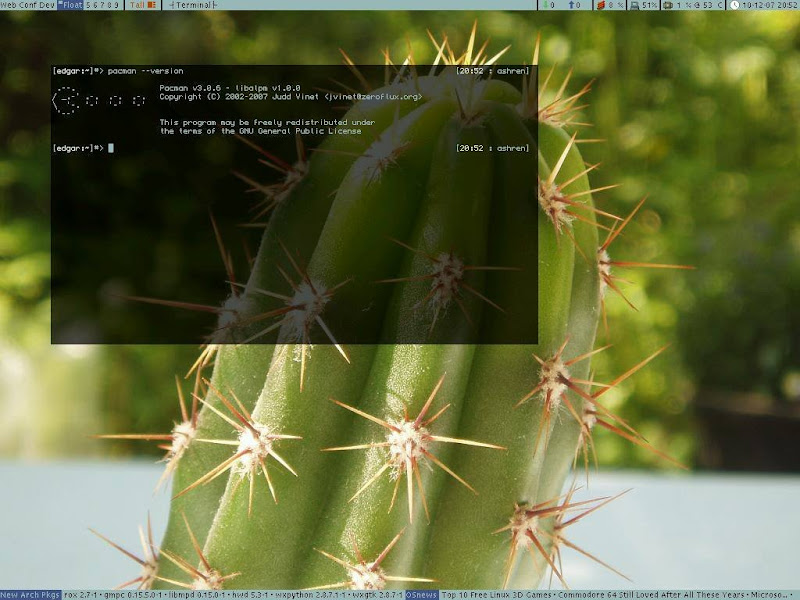The height and width of the screenshot is (600, 800).
Task: Click the 'wxgtk 2.8.7-1' package entry
Action: [378, 595]
